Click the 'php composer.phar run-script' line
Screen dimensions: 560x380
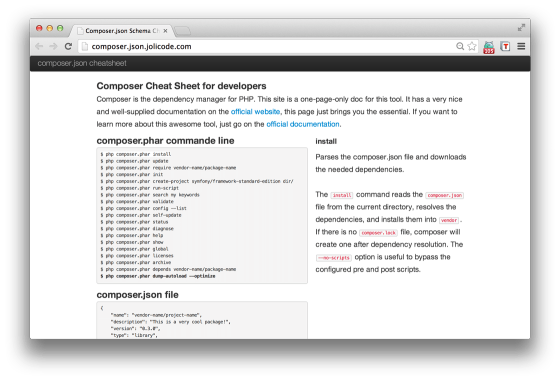coord(140,188)
